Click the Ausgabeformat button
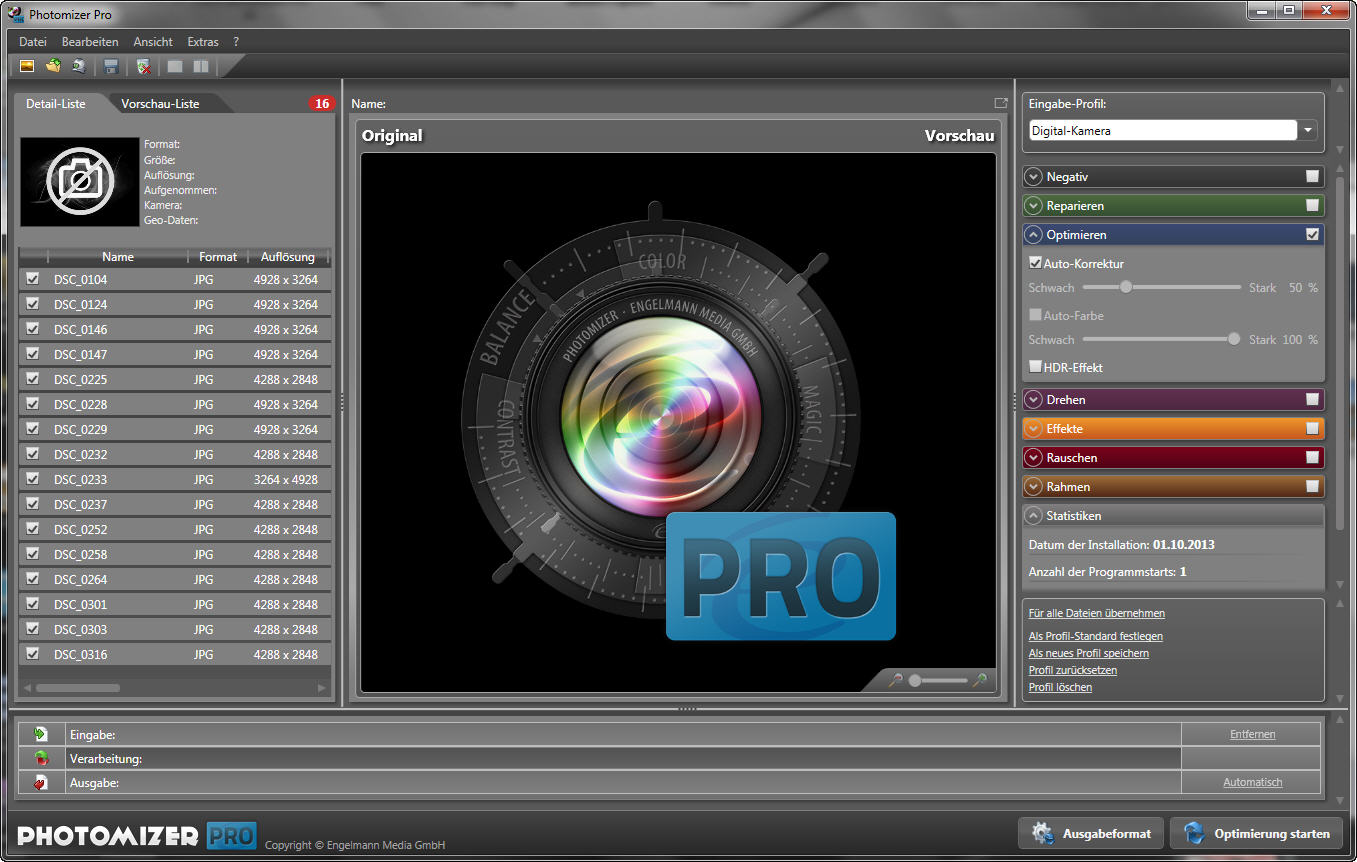The height and width of the screenshot is (862, 1357). (x=1091, y=833)
